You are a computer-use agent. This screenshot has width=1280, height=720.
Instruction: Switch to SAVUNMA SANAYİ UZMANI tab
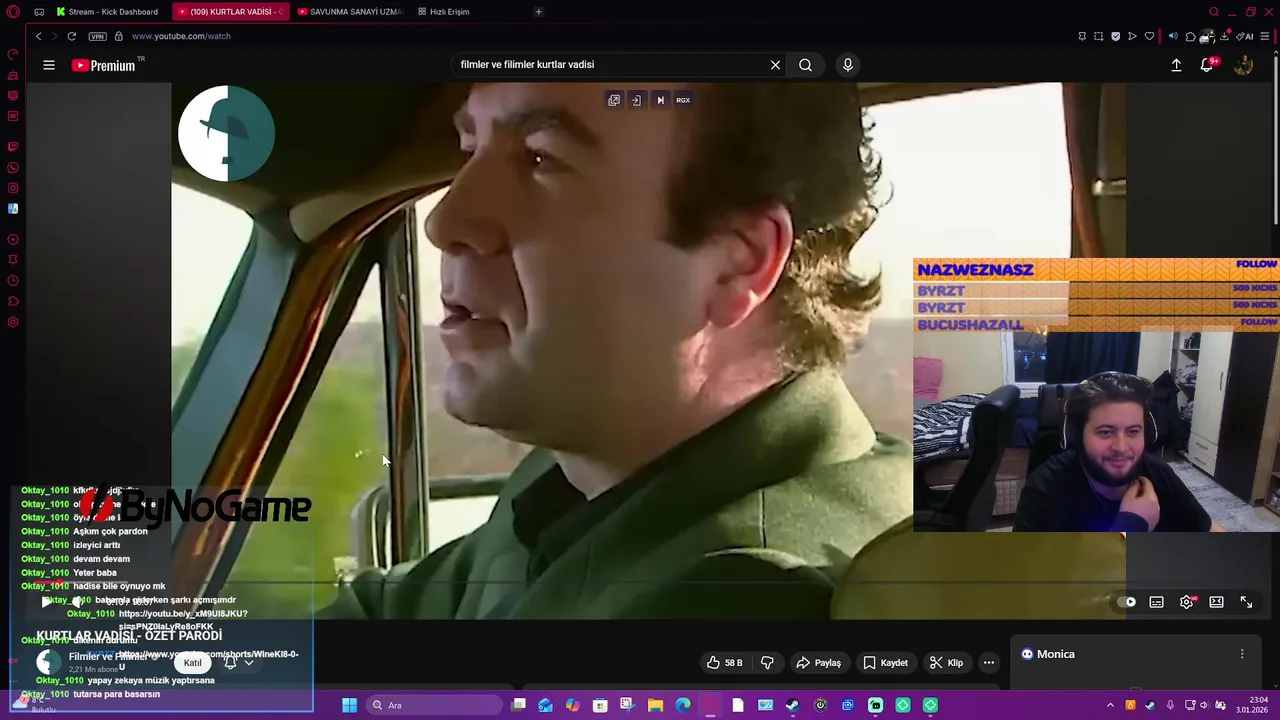click(x=350, y=12)
